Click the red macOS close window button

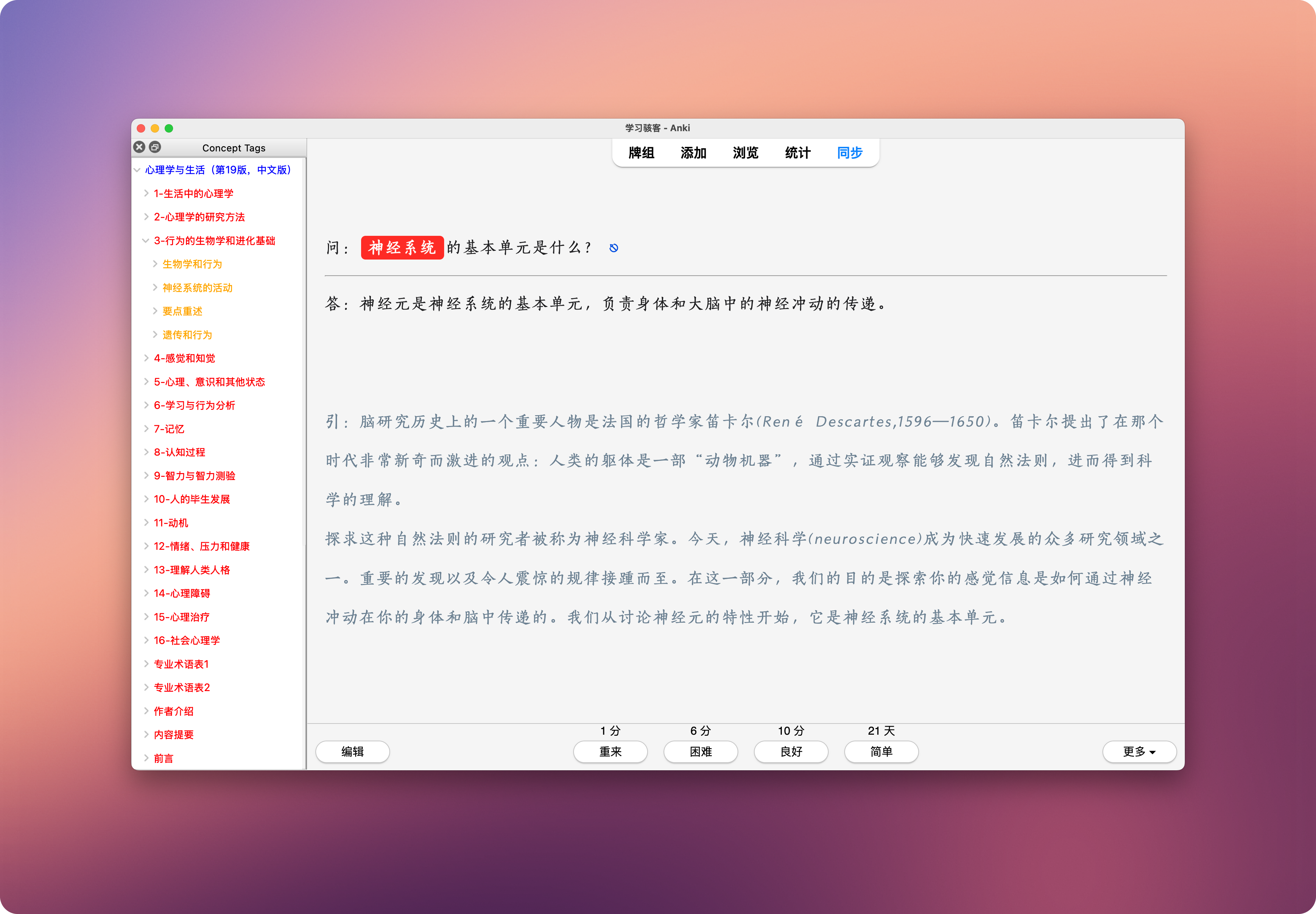point(141,128)
